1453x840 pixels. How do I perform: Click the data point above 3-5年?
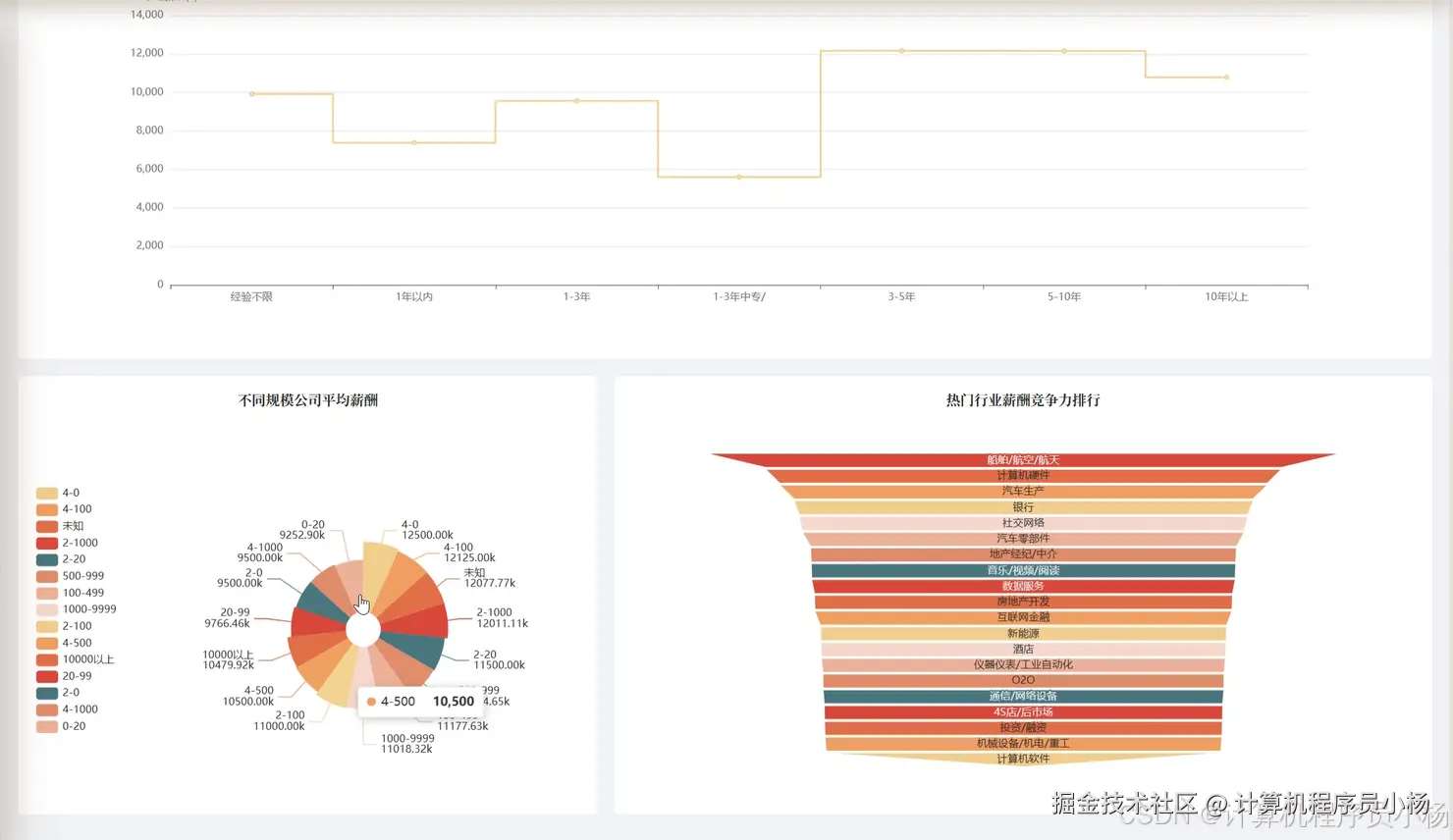coord(900,49)
